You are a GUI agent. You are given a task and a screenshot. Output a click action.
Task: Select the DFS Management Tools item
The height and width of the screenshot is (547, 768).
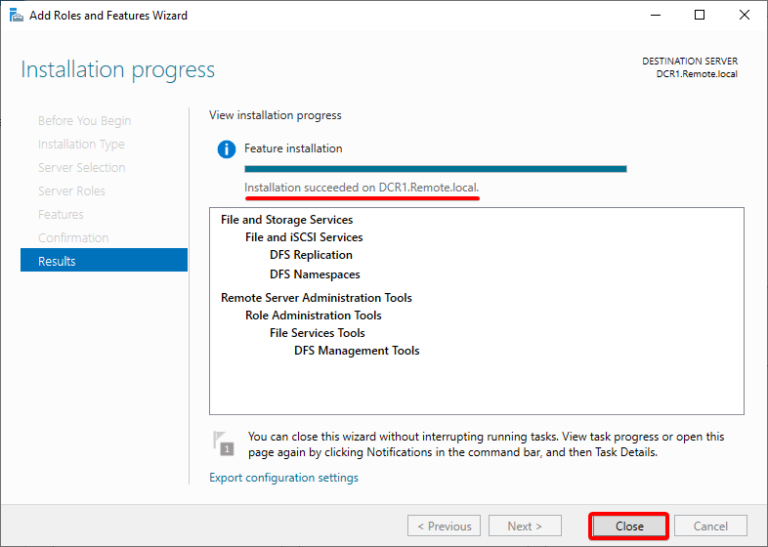click(356, 351)
